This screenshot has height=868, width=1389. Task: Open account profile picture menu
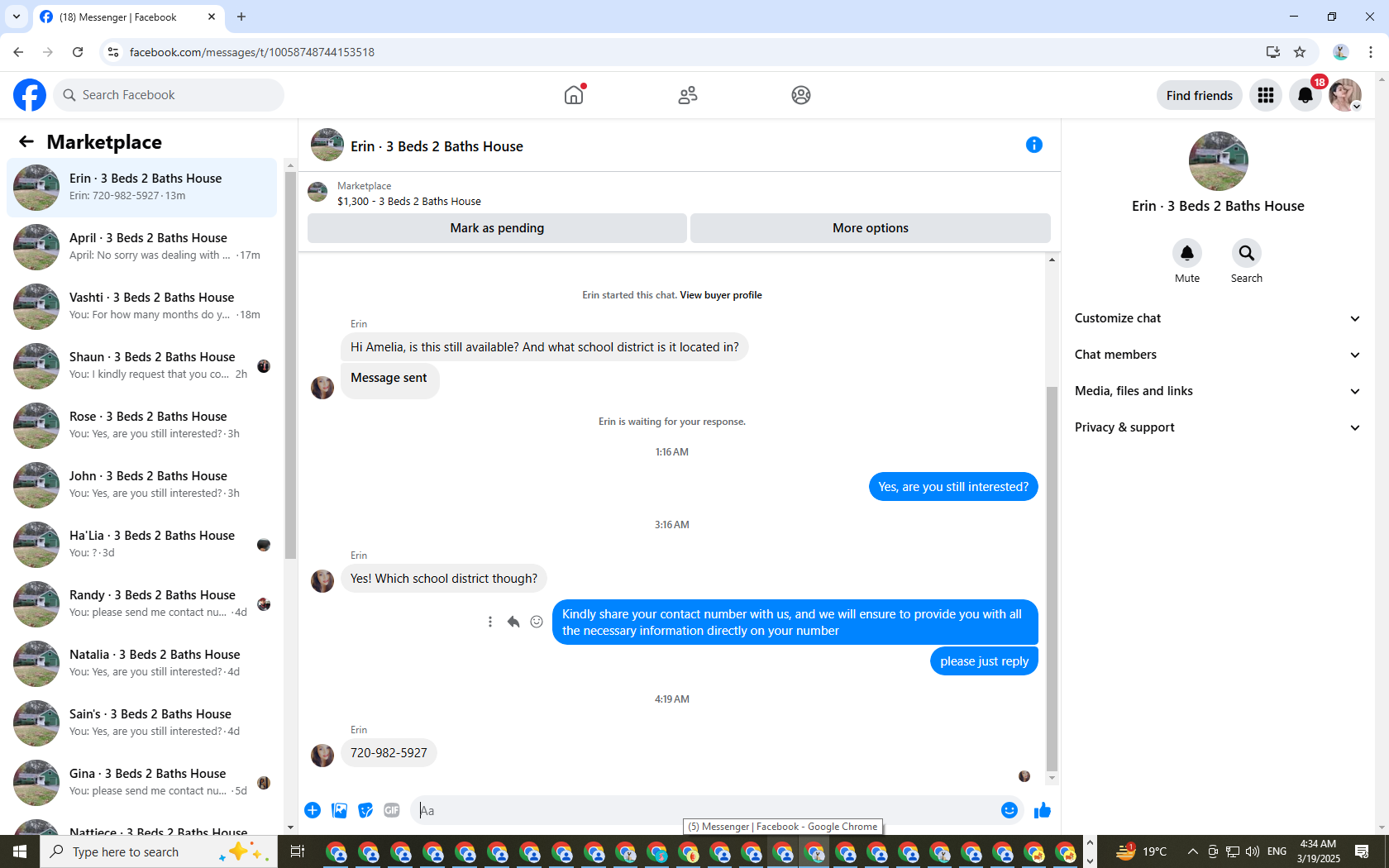(1345, 95)
